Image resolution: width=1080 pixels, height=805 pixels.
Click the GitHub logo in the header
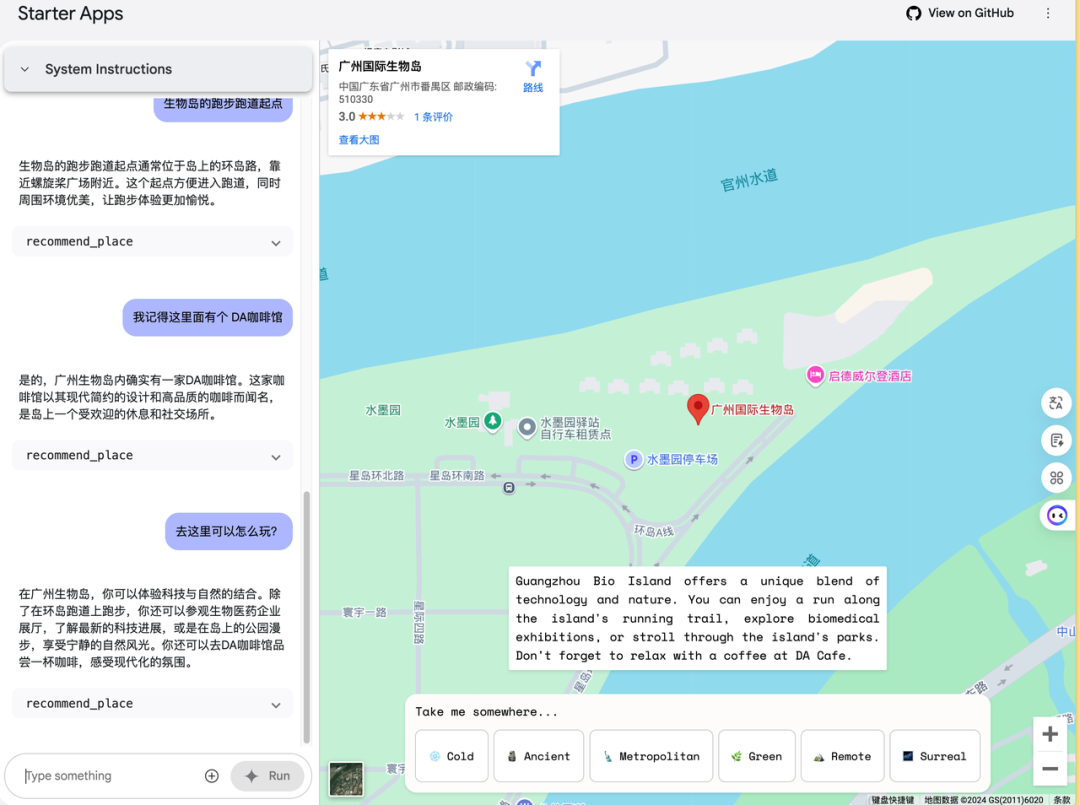click(x=913, y=13)
